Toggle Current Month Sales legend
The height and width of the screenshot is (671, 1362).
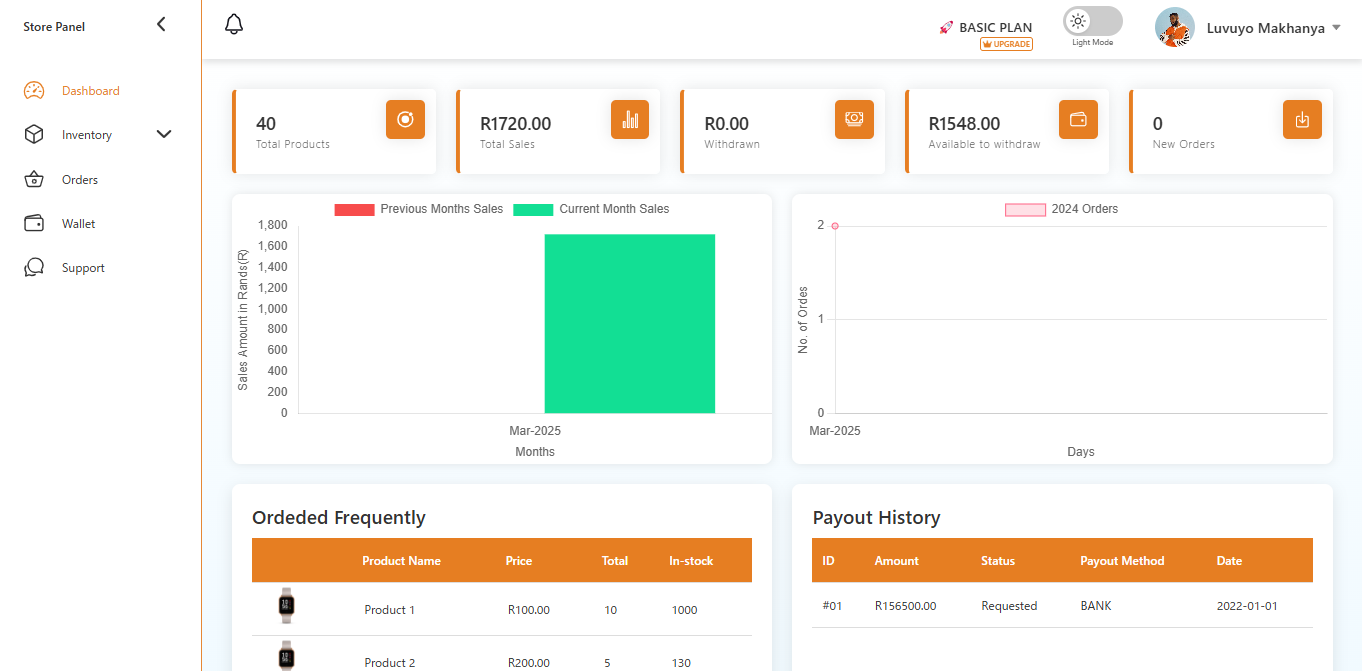point(591,209)
